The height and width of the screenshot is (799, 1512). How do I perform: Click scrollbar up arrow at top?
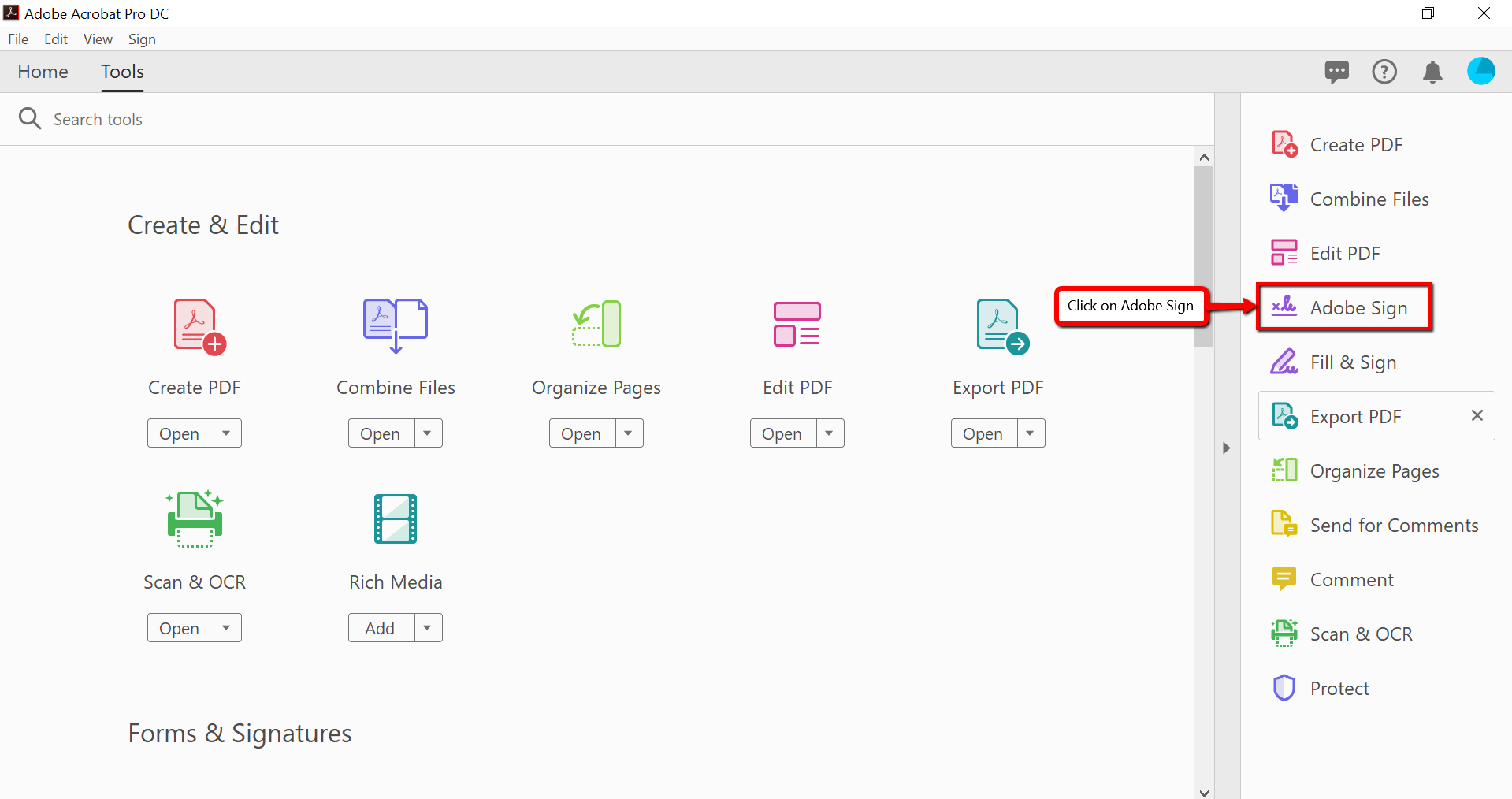click(x=1203, y=157)
